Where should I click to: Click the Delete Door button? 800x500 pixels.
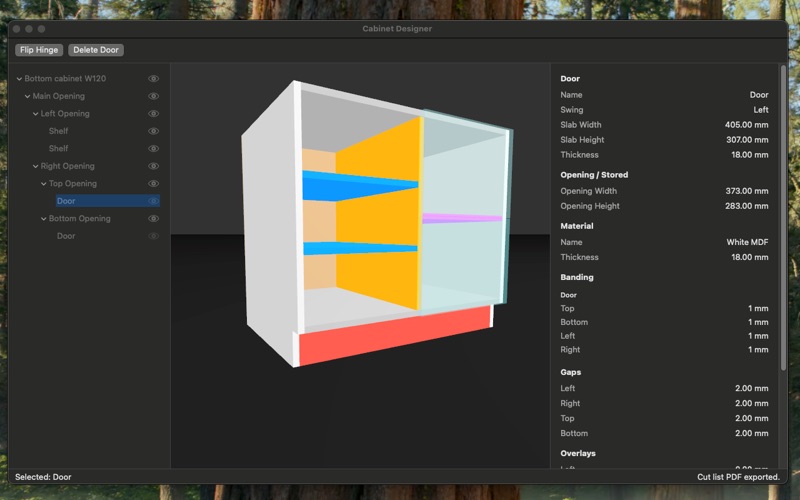pyautogui.click(x=96, y=49)
